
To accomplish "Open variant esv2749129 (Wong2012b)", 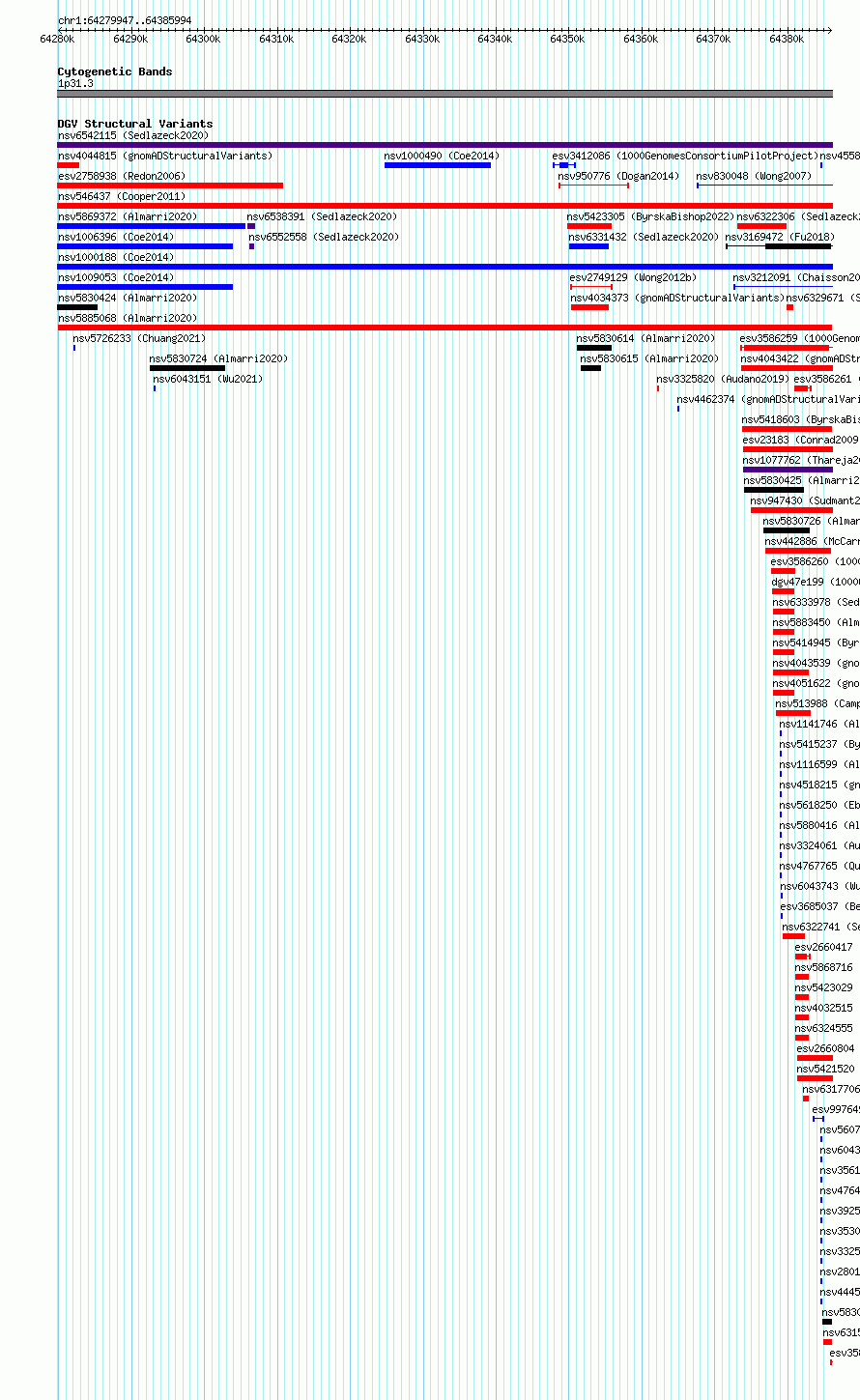I will [x=633, y=277].
